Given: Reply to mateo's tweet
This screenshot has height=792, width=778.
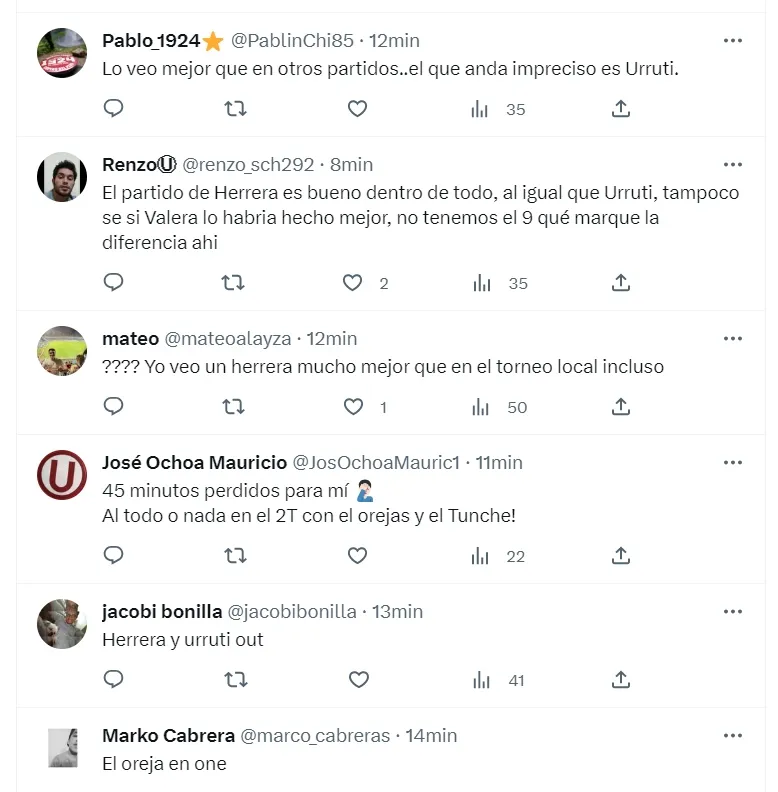Looking at the screenshot, I should [x=114, y=407].
